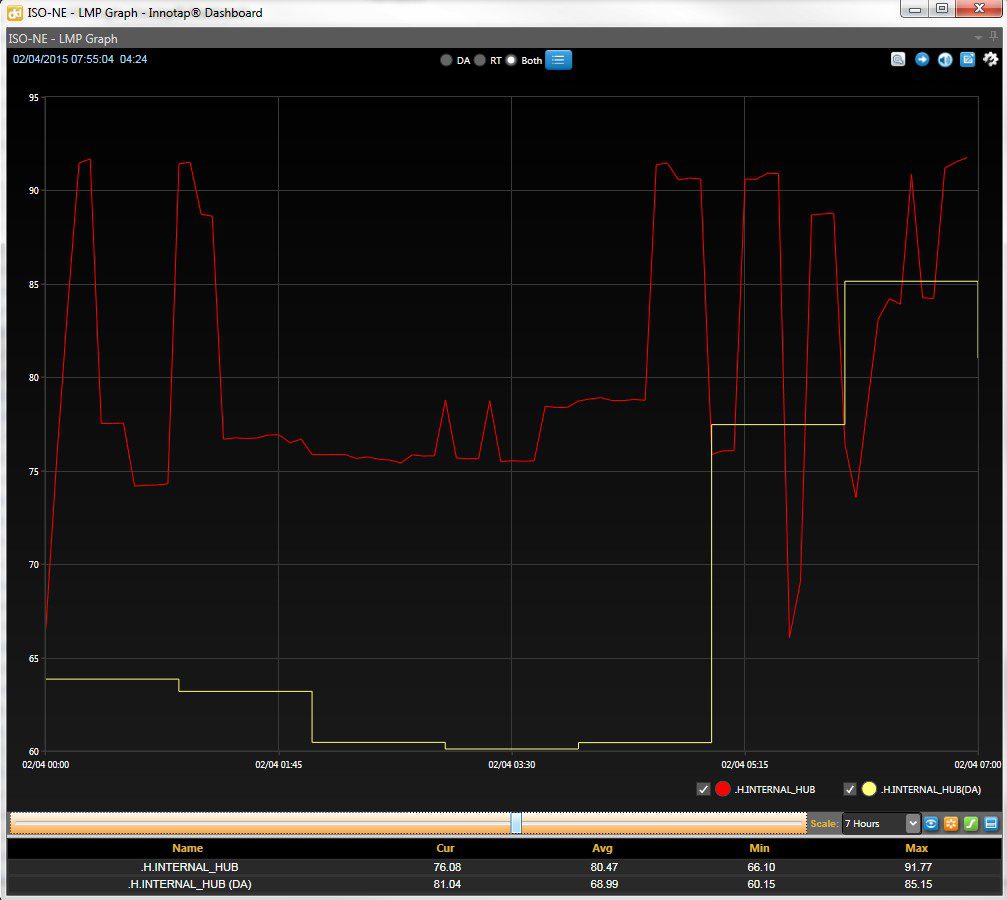Image resolution: width=1007 pixels, height=900 pixels.
Task: Click the Min column header
Action: 759,848
